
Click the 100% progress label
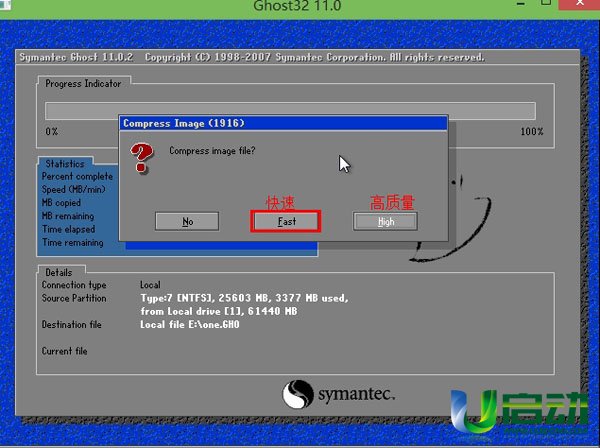point(532,132)
